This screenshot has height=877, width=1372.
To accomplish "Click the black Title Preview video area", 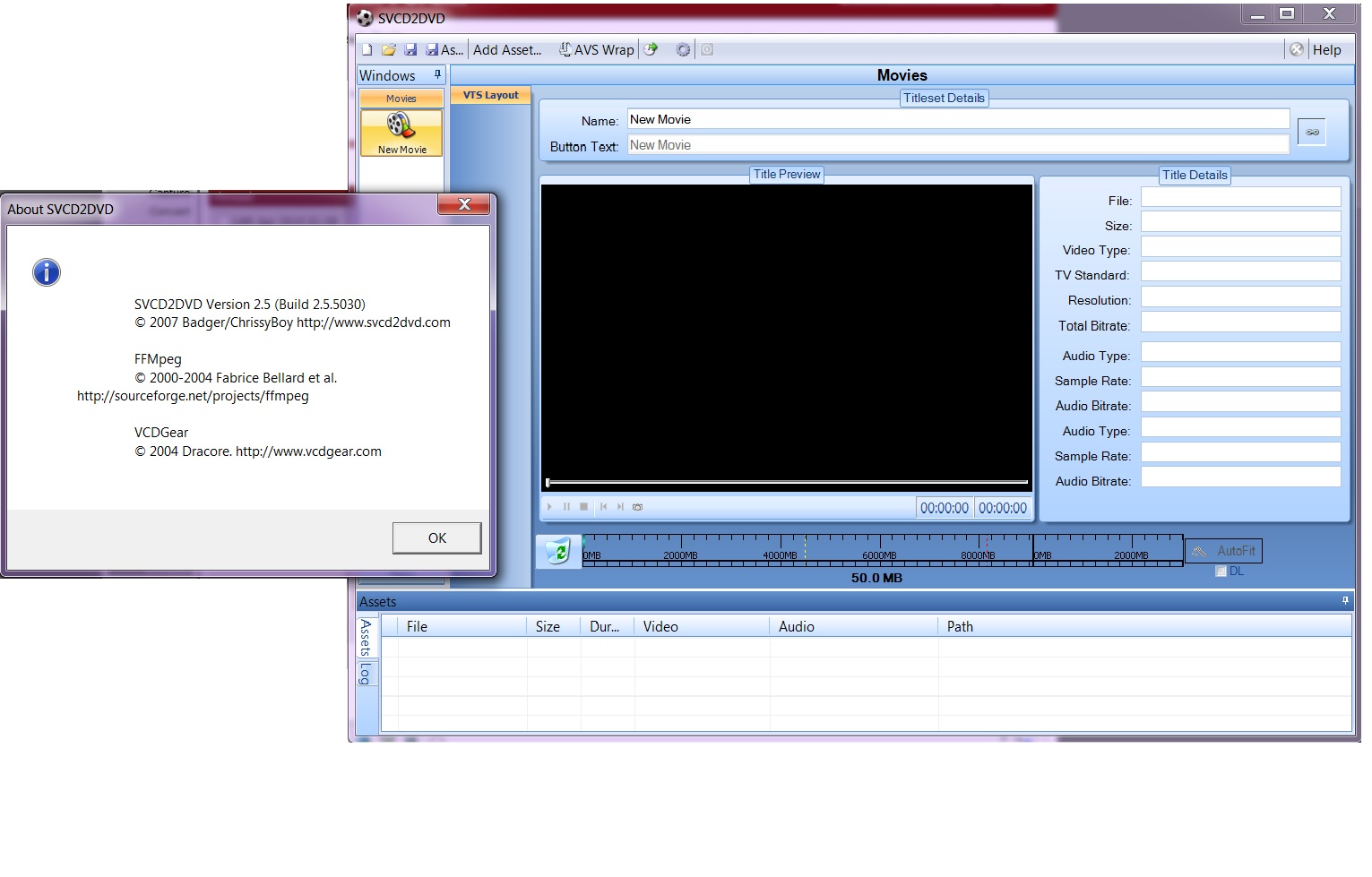I will coord(787,330).
